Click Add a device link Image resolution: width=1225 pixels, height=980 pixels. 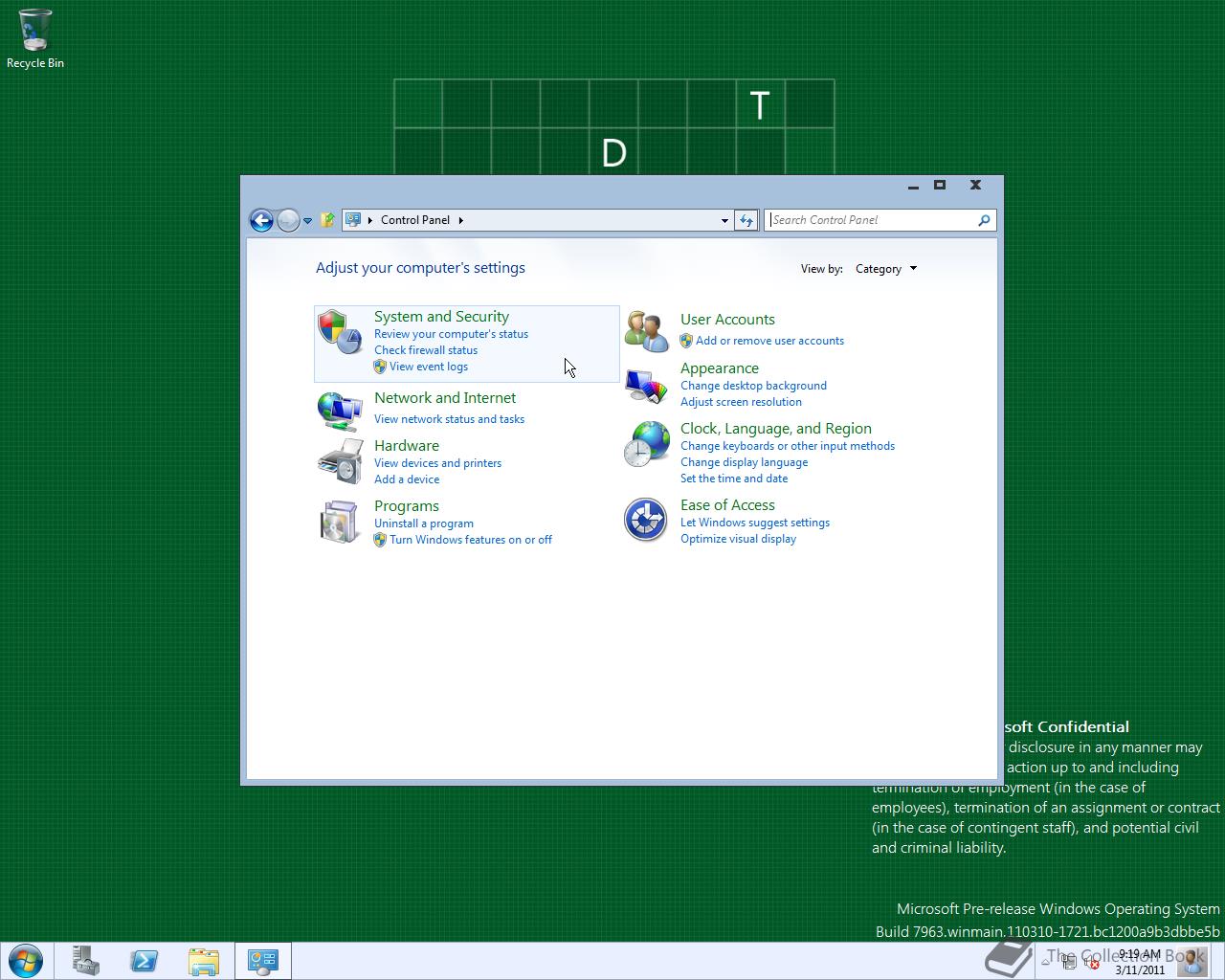coord(407,479)
